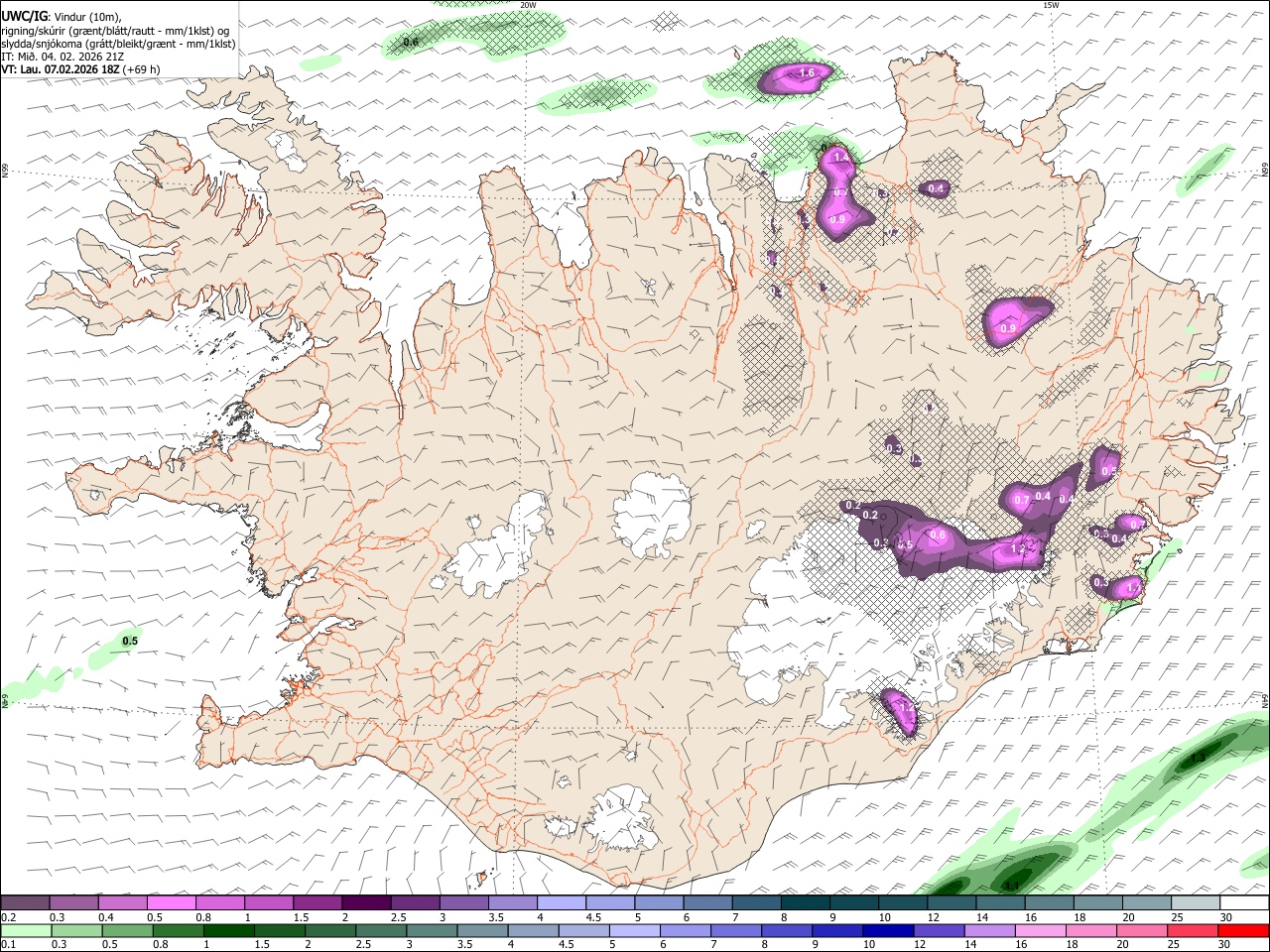
Task: Click the medium green 0.5 swatch in the lower legend
Action: (128, 930)
